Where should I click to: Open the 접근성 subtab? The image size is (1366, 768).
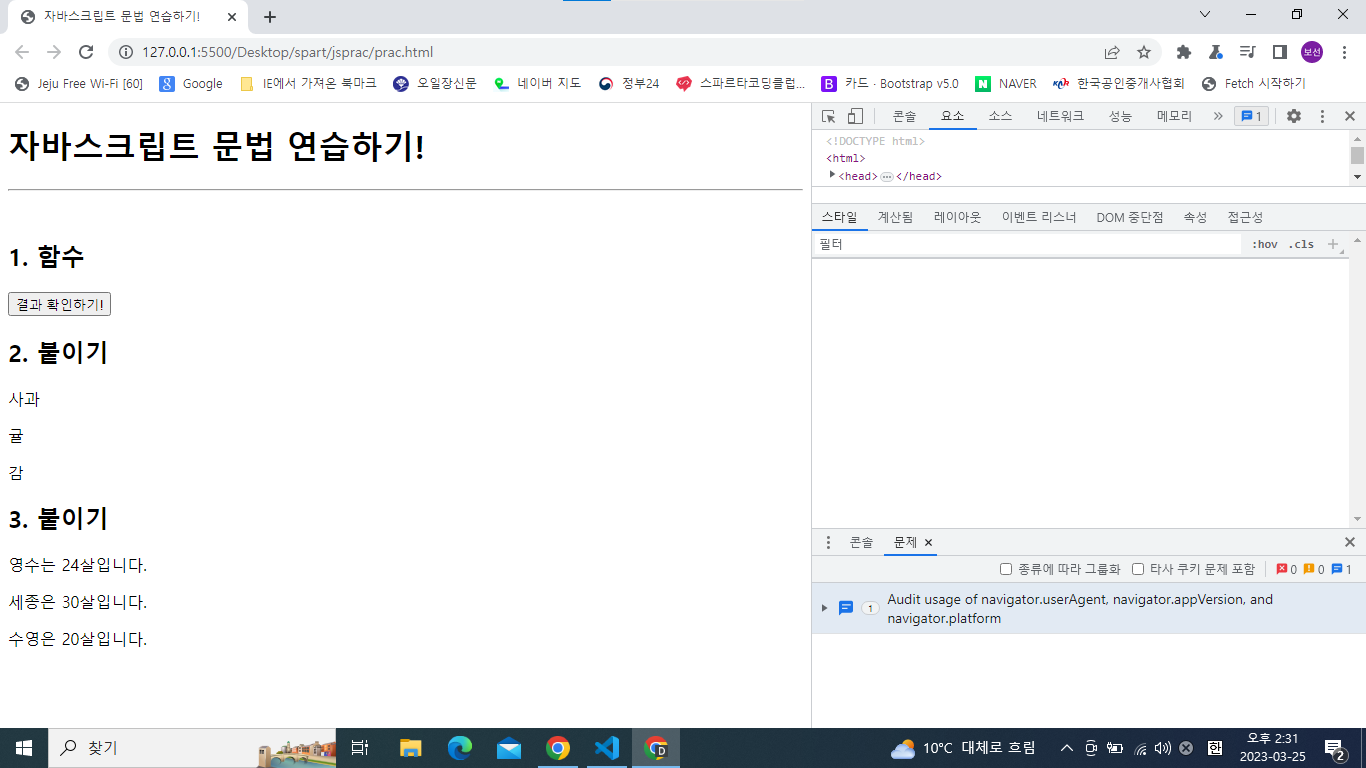pos(1246,217)
